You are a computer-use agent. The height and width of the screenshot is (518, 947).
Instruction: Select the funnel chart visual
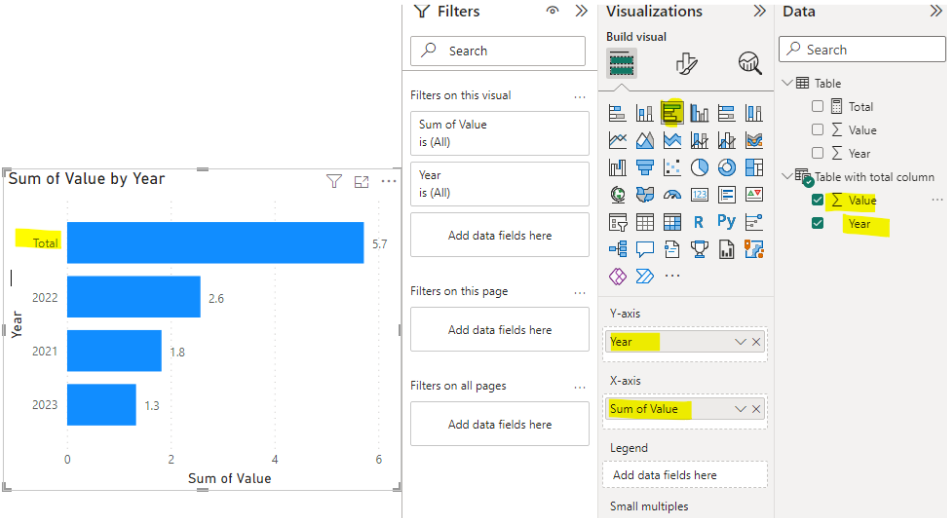(x=644, y=167)
